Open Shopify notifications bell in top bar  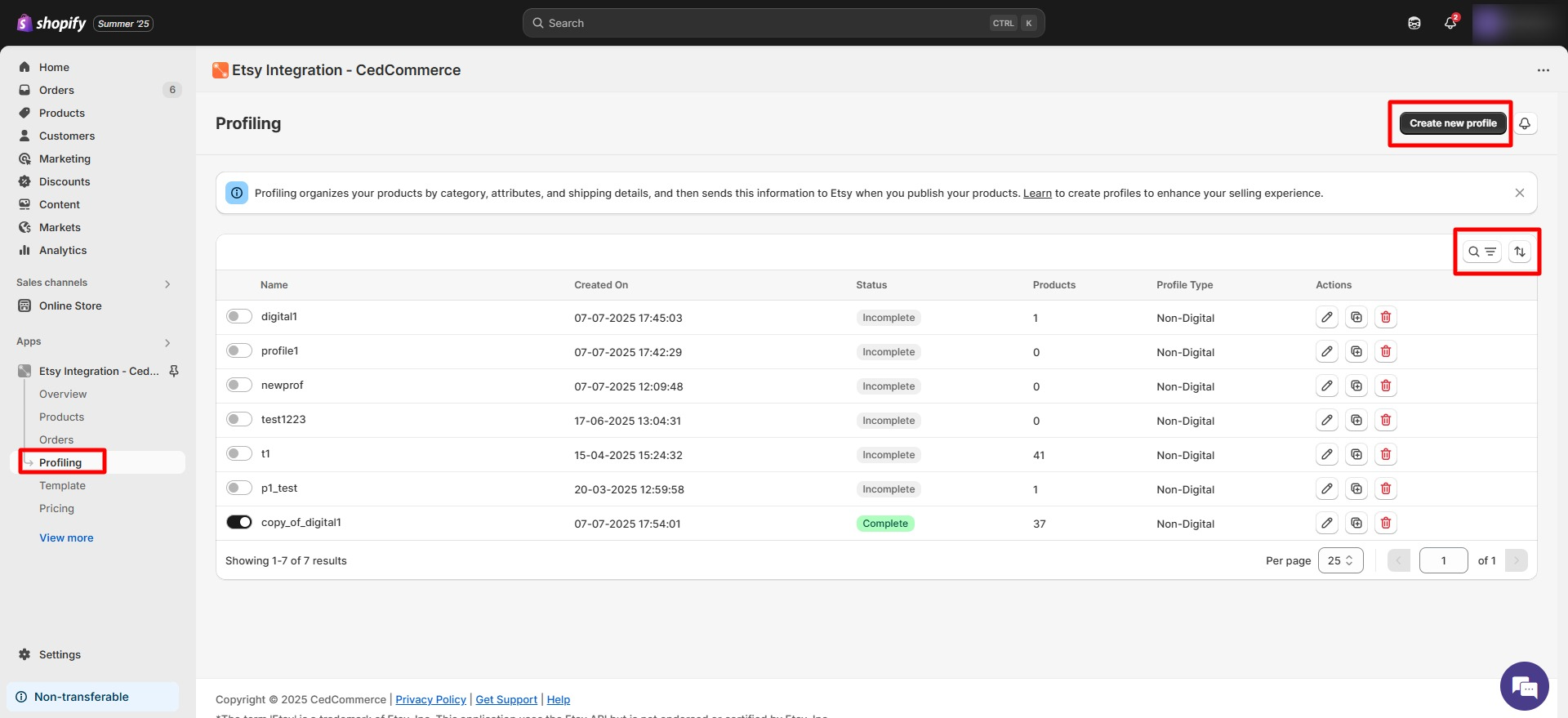pos(1450,23)
